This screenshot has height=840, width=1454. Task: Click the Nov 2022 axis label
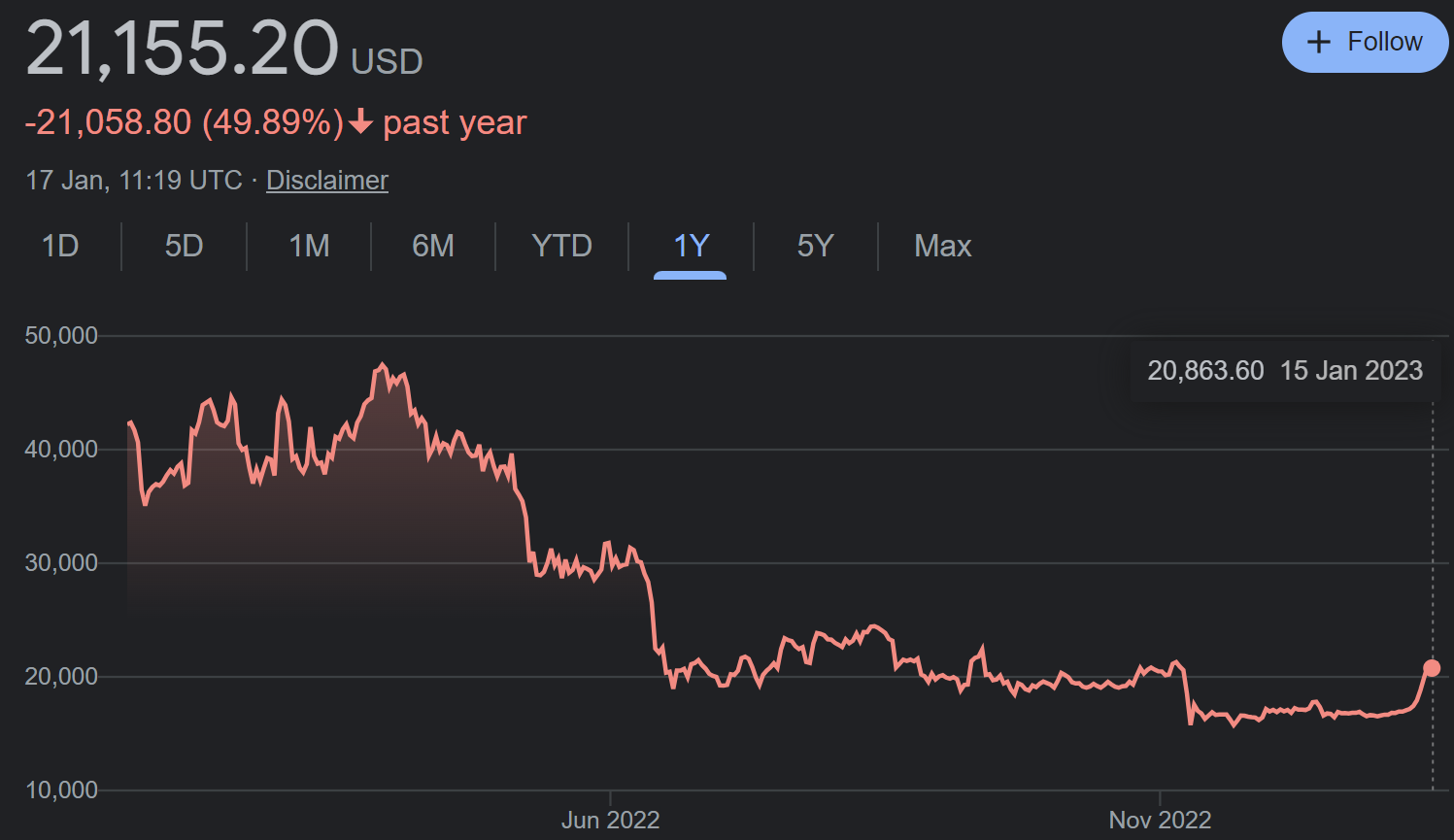click(1160, 821)
